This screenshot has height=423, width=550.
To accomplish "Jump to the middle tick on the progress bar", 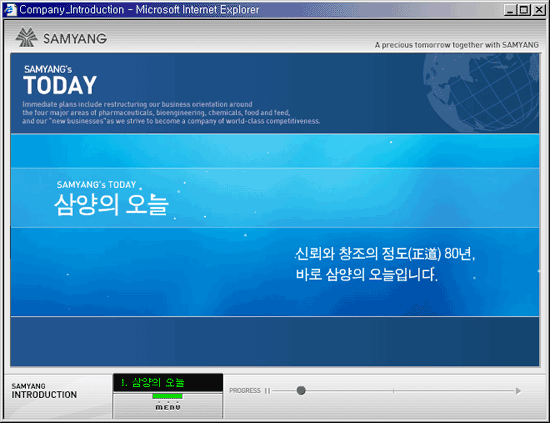I will coord(394,390).
